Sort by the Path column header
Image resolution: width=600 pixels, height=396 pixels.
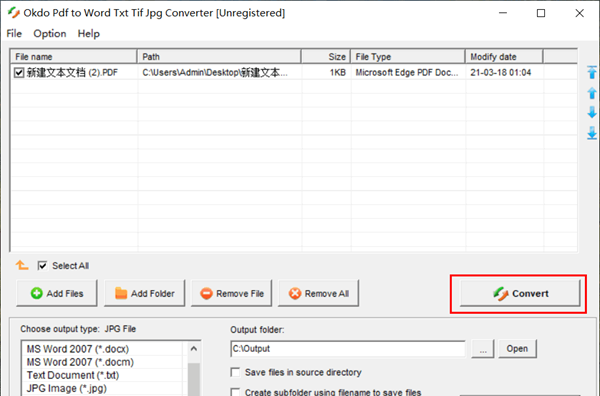pos(219,57)
